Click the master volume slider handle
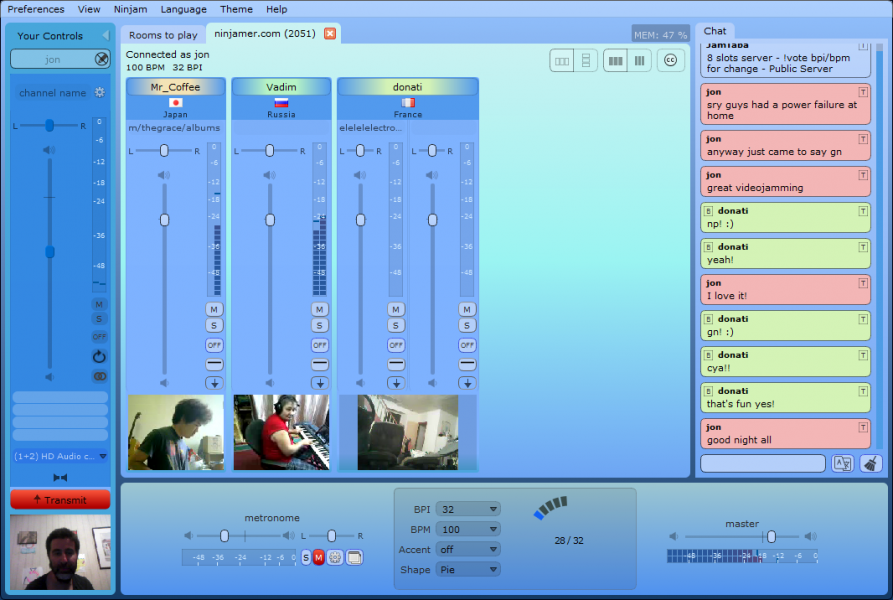 click(x=771, y=536)
